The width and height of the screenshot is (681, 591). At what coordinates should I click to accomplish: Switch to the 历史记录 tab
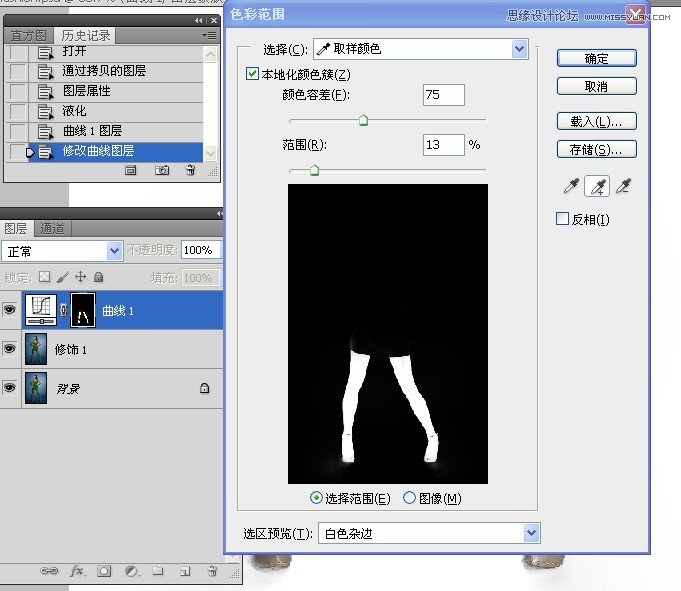click(x=85, y=36)
